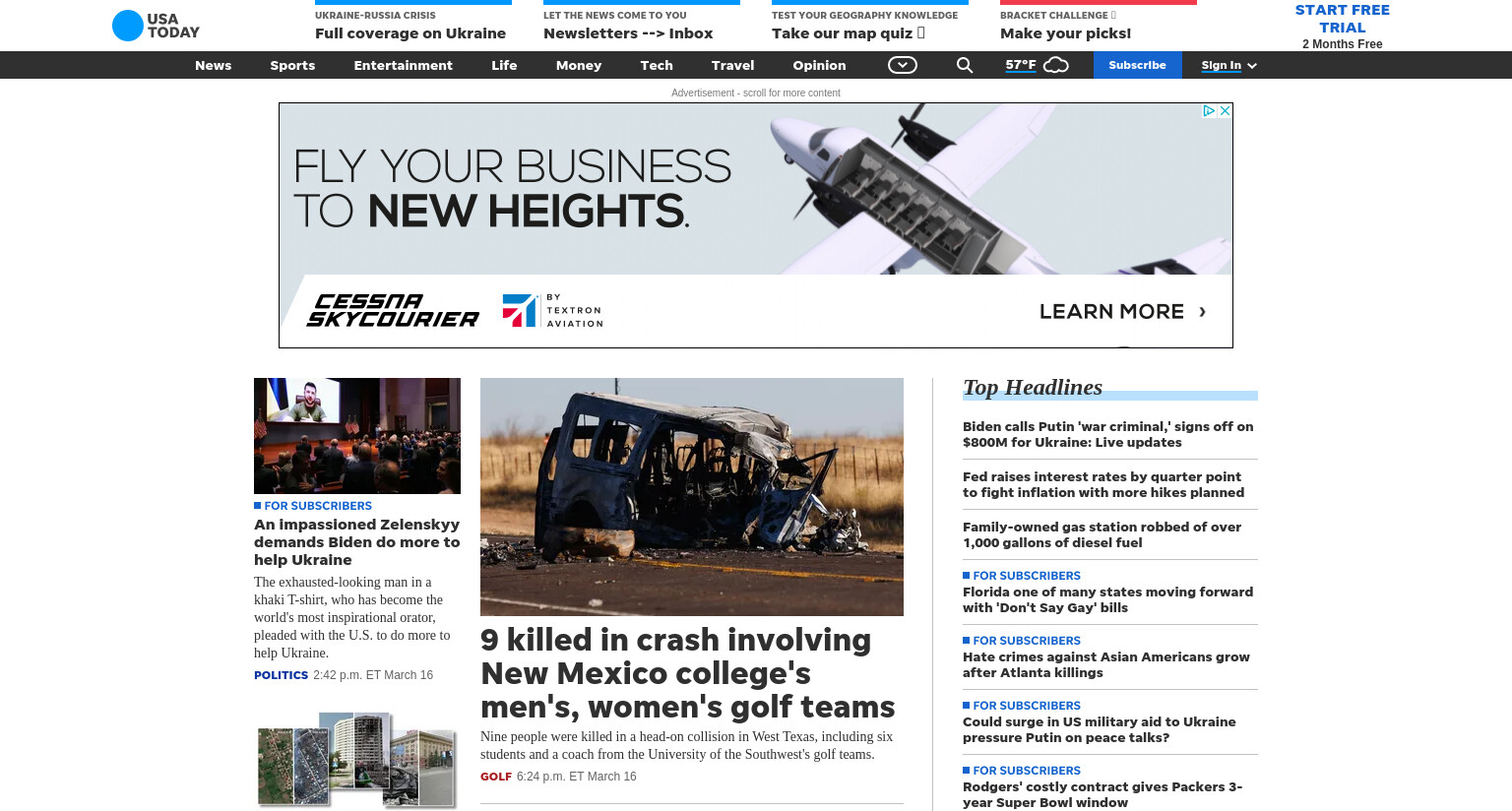
Task: Click the GOLF category tag
Action: pyautogui.click(x=496, y=777)
